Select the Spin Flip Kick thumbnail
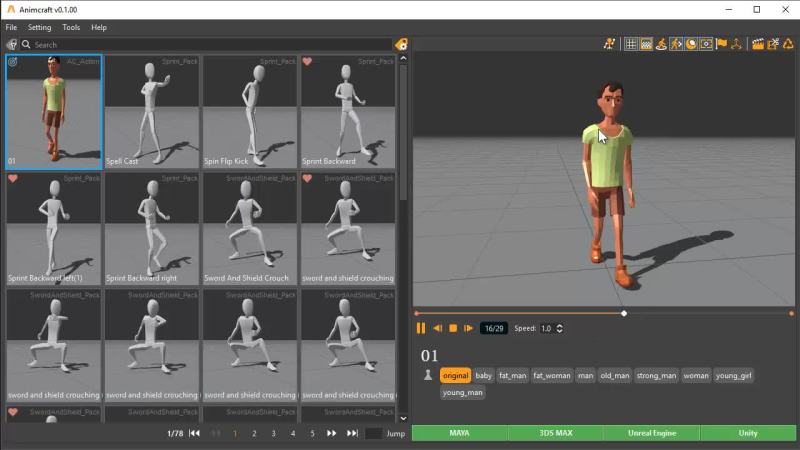Screen dimensions: 800x450 point(249,112)
